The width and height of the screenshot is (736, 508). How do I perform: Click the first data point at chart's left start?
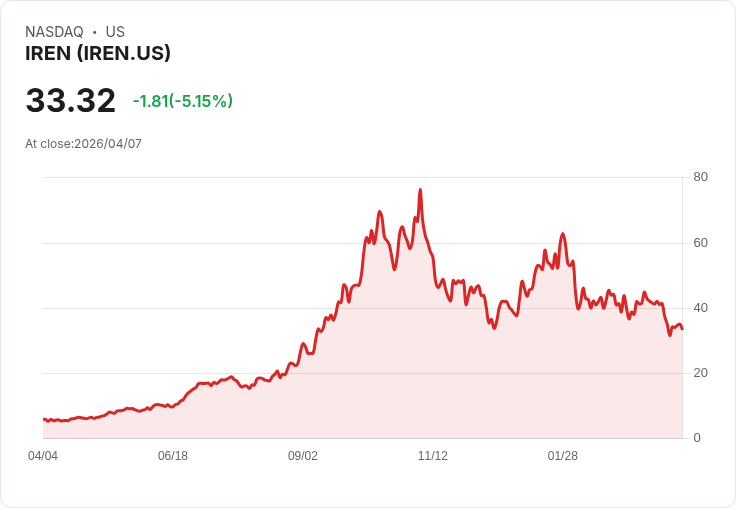coord(44,419)
